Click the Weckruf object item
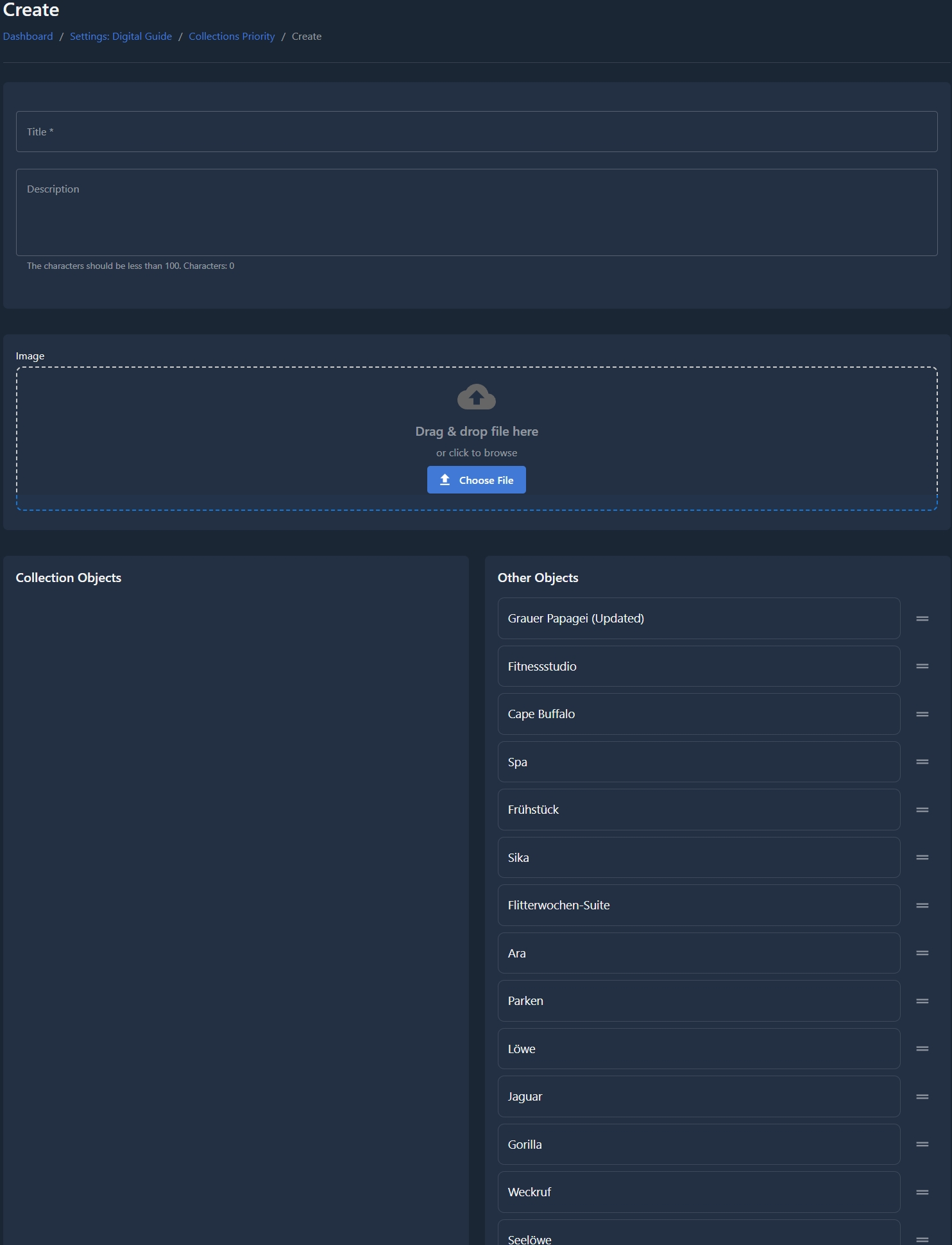Image resolution: width=952 pixels, height=1245 pixels. 699,1192
